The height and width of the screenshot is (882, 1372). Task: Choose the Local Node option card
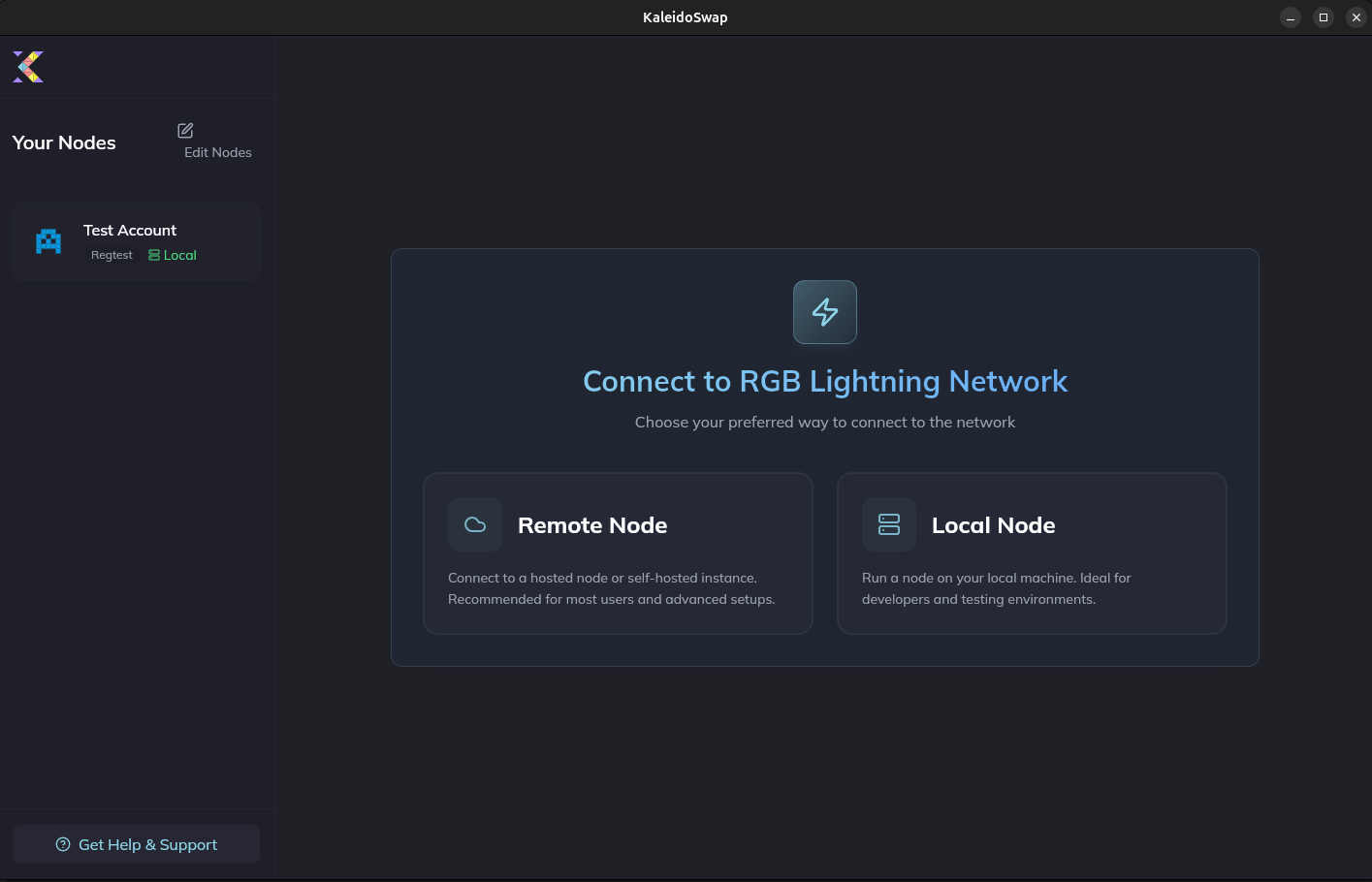(1032, 553)
